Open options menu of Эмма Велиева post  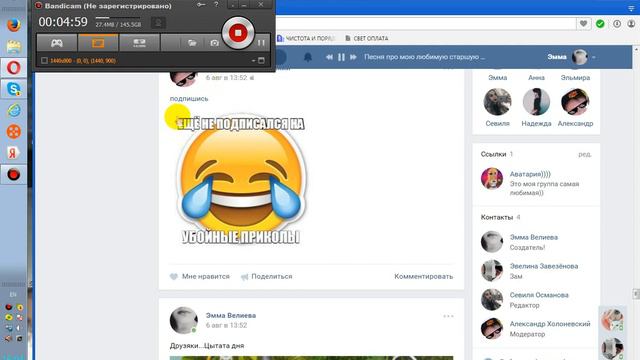(448, 316)
